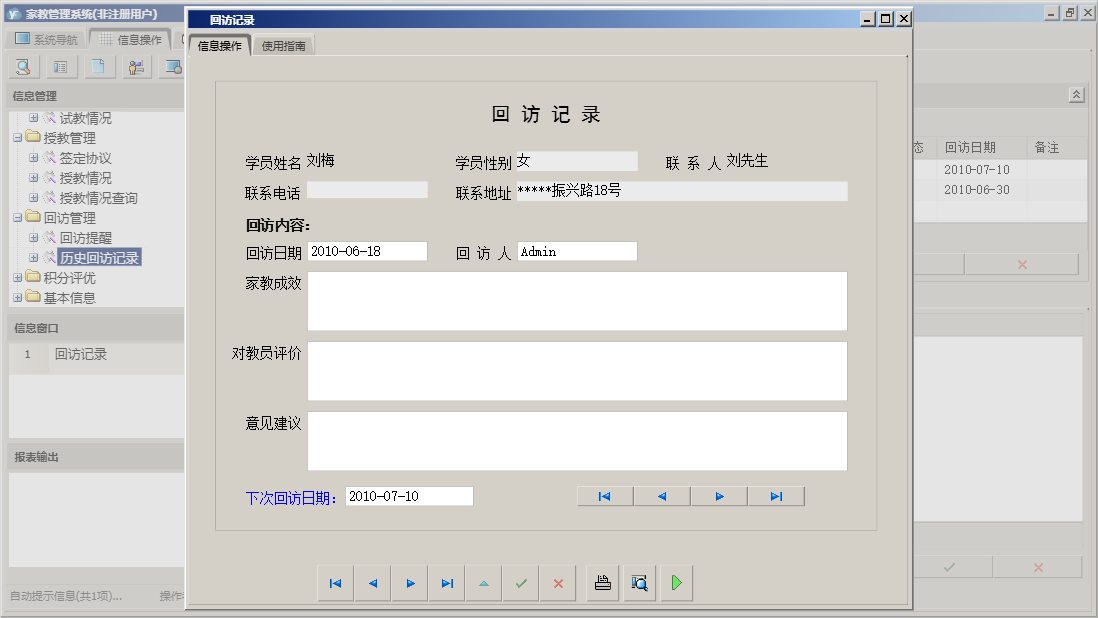Click the monitor-with-globe toolbar icon
1098x618 pixels.
click(x=172, y=66)
